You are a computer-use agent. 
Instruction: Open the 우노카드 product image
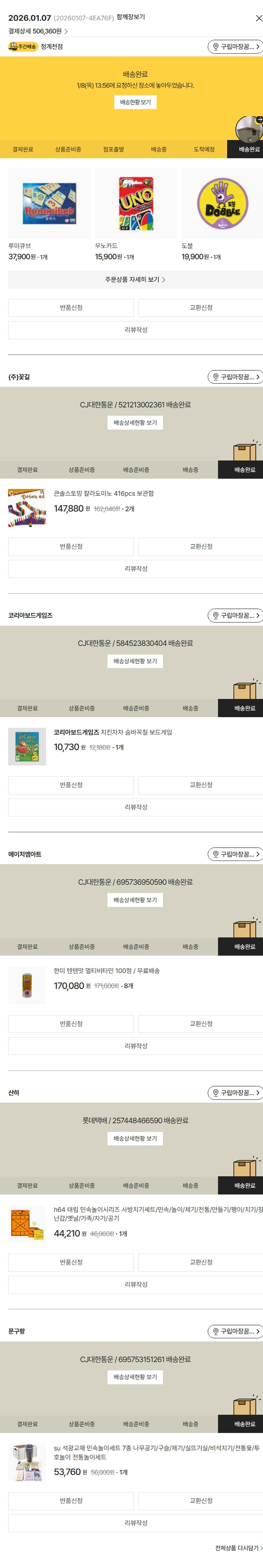point(136,203)
